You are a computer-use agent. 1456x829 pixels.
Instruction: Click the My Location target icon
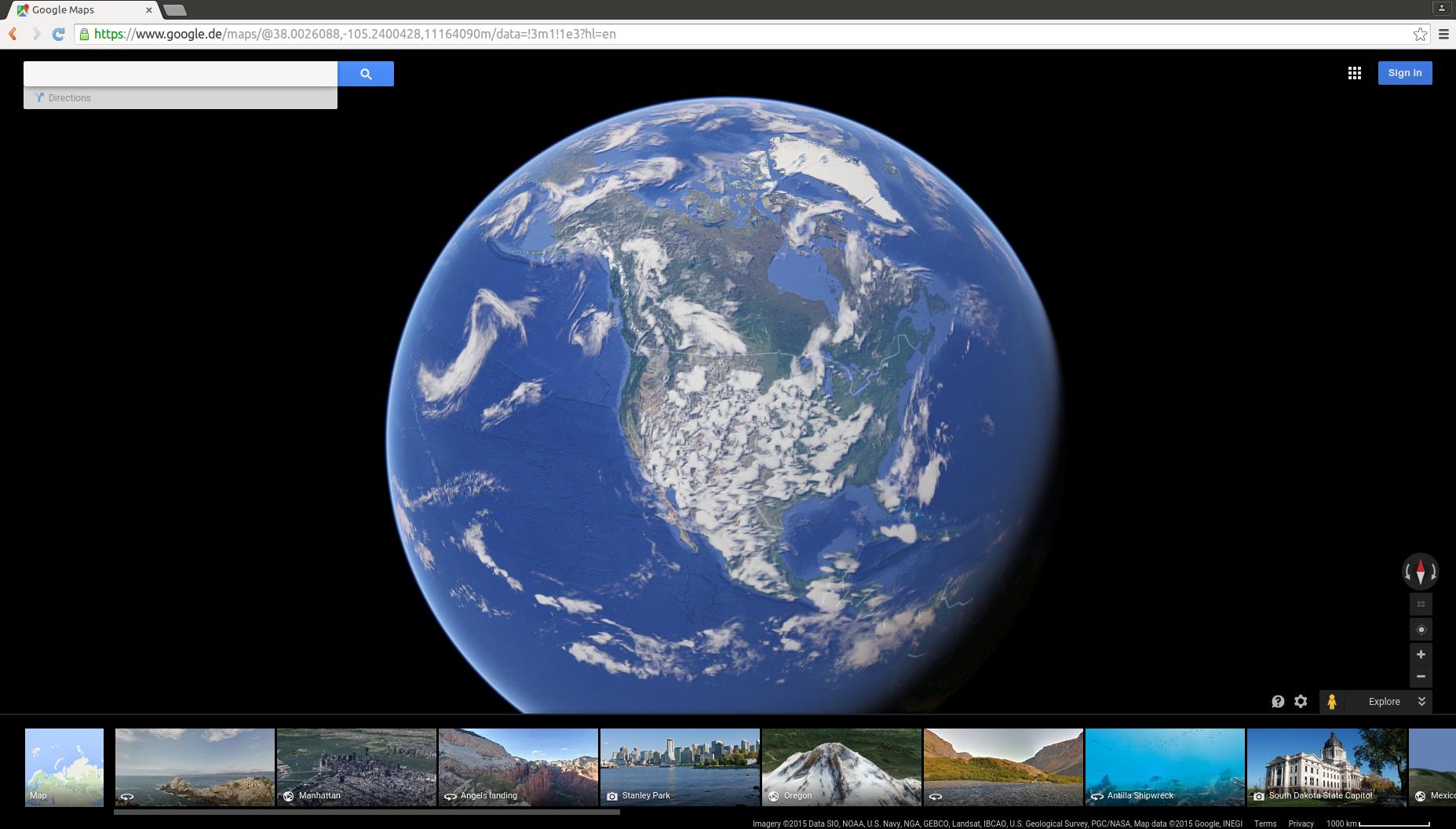tap(1420, 629)
